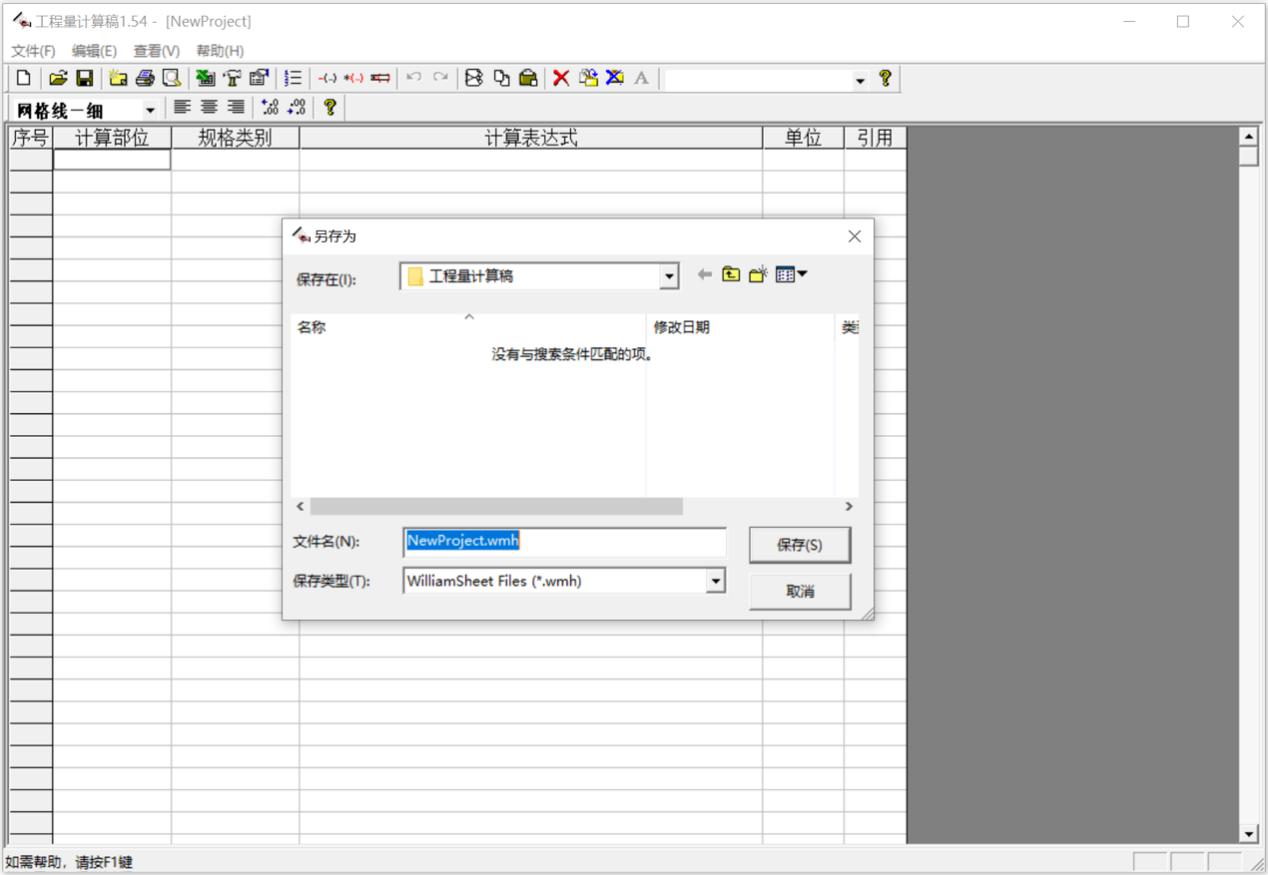Open the view menu icon in dialog
The width and height of the screenshot is (1268, 875).
[791, 274]
